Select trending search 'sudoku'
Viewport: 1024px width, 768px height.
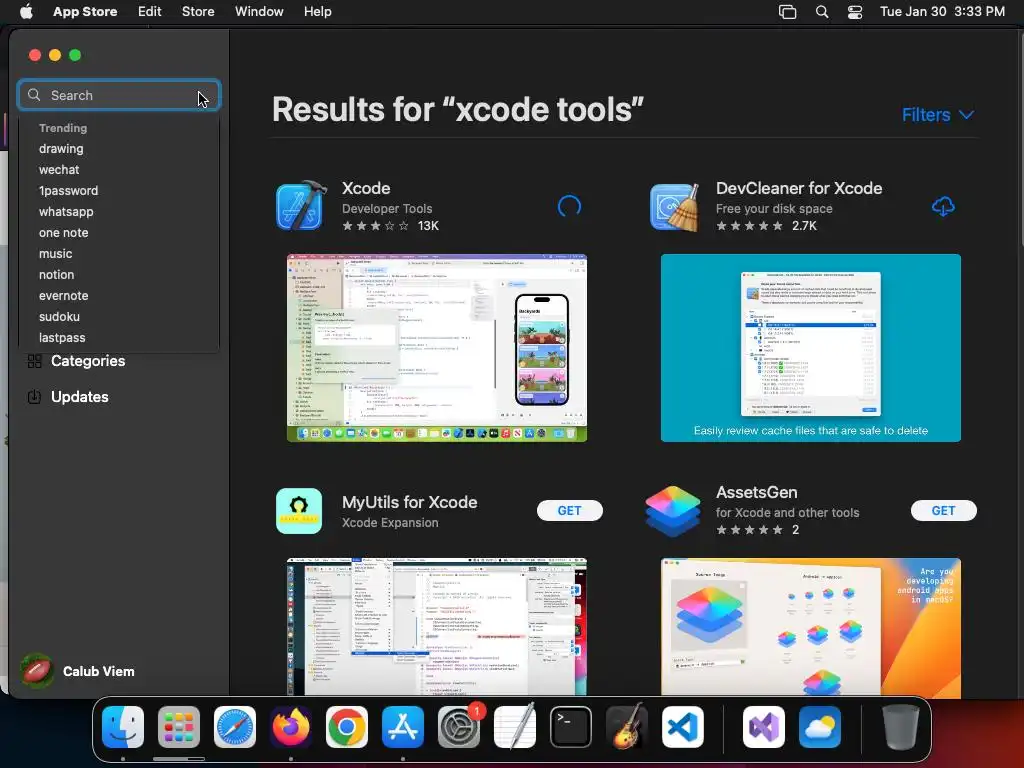(x=59, y=317)
